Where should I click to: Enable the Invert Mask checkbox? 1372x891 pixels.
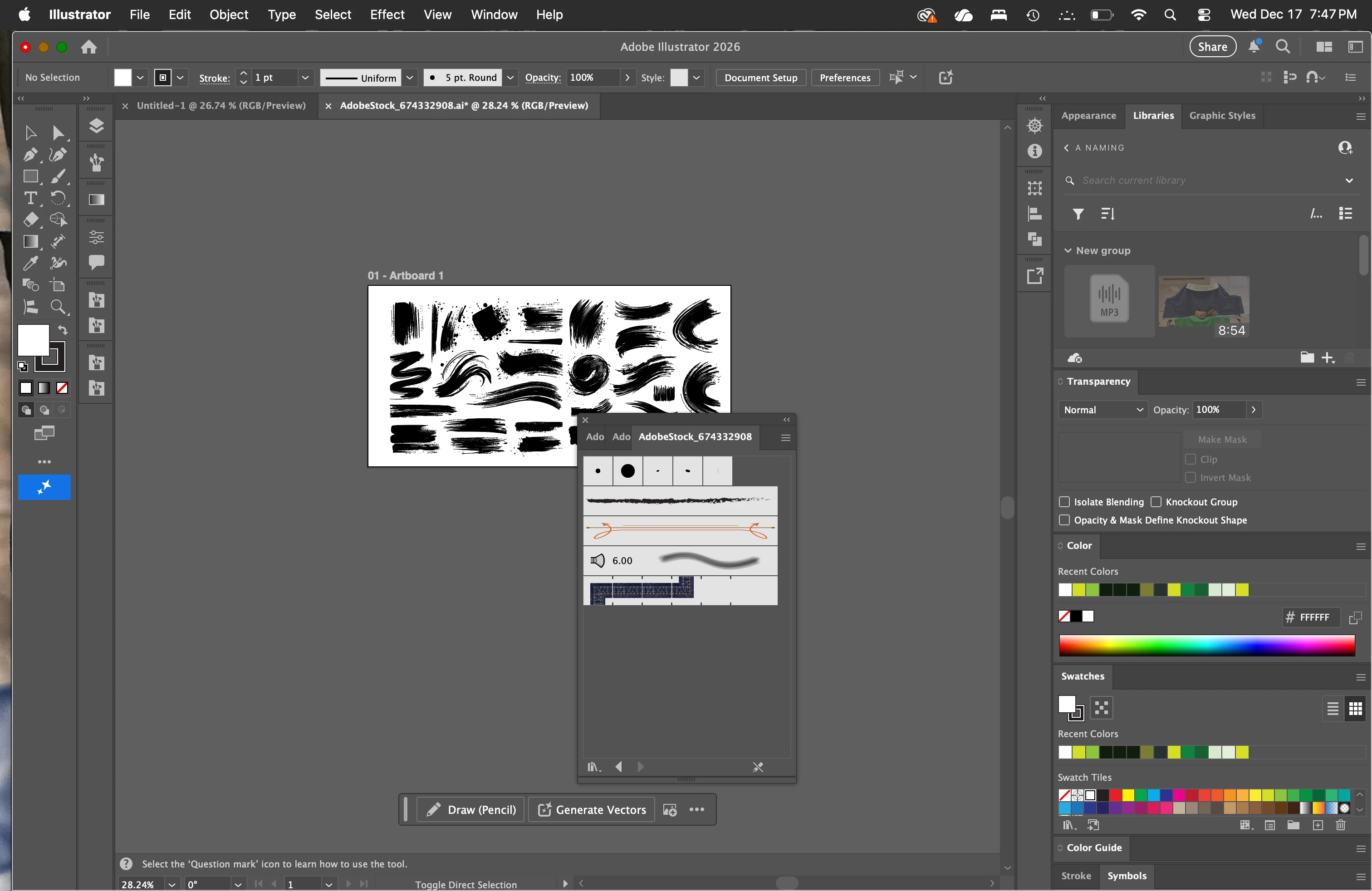(1191, 478)
